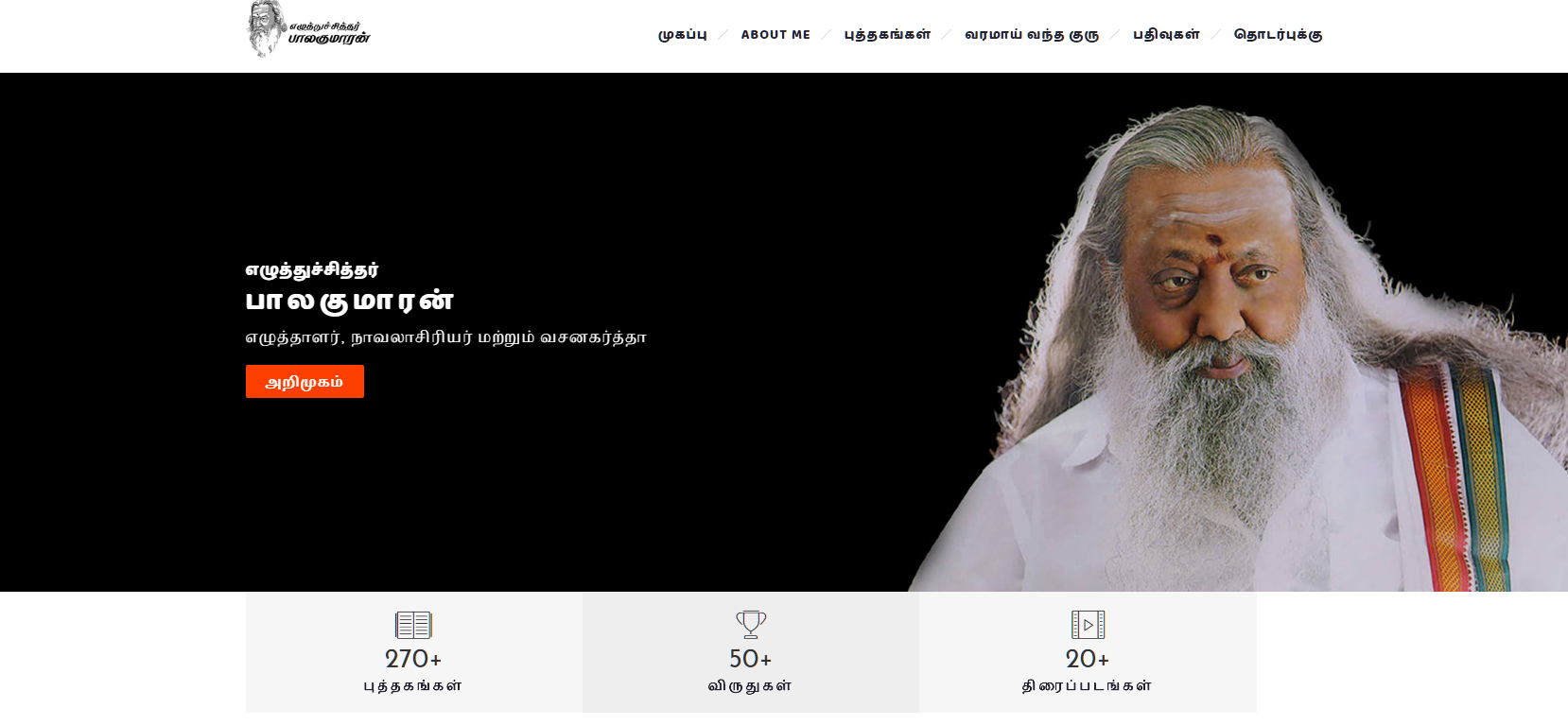Open the வரமாய் வந்த குரு menu item
Image resolution: width=1568 pixels, height=725 pixels.
click(1032, 35)
